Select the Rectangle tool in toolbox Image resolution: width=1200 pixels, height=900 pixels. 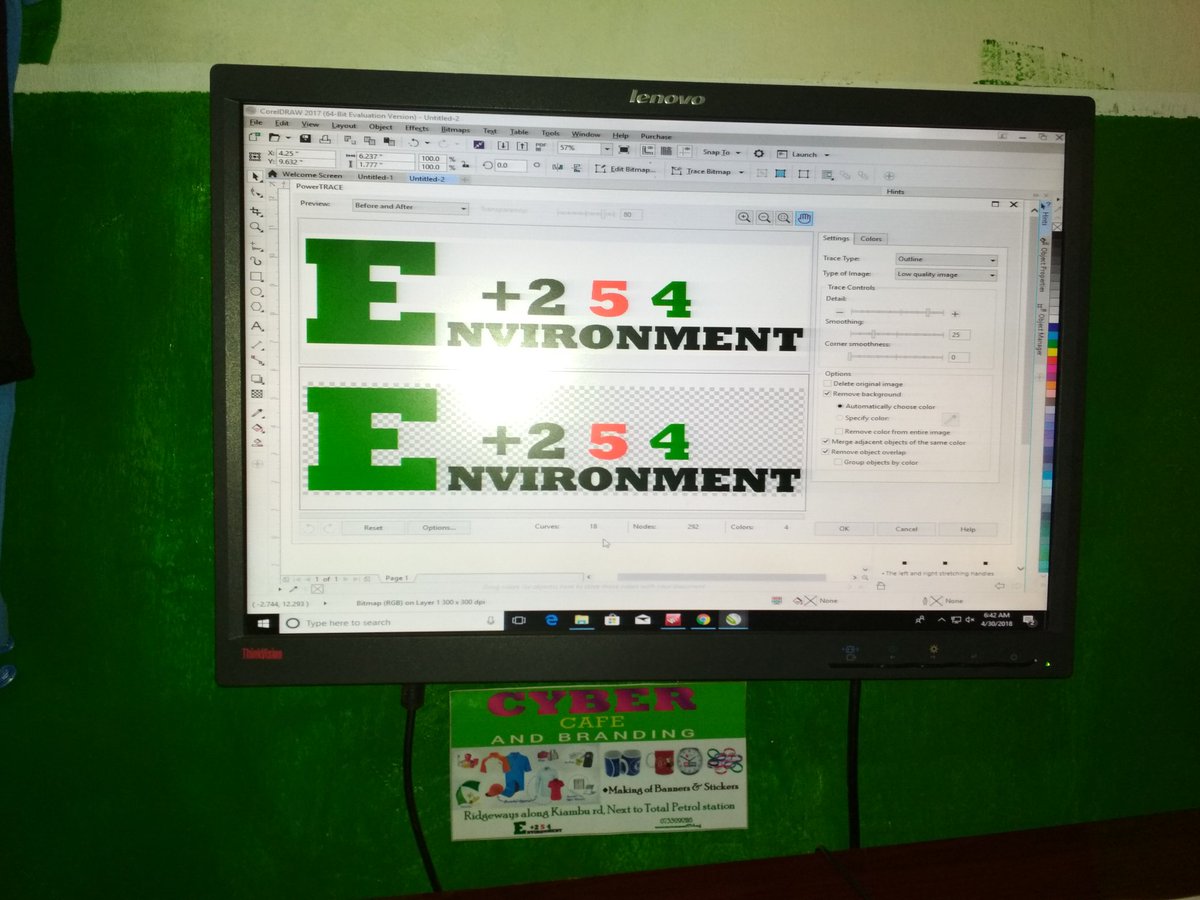point(256,277)
